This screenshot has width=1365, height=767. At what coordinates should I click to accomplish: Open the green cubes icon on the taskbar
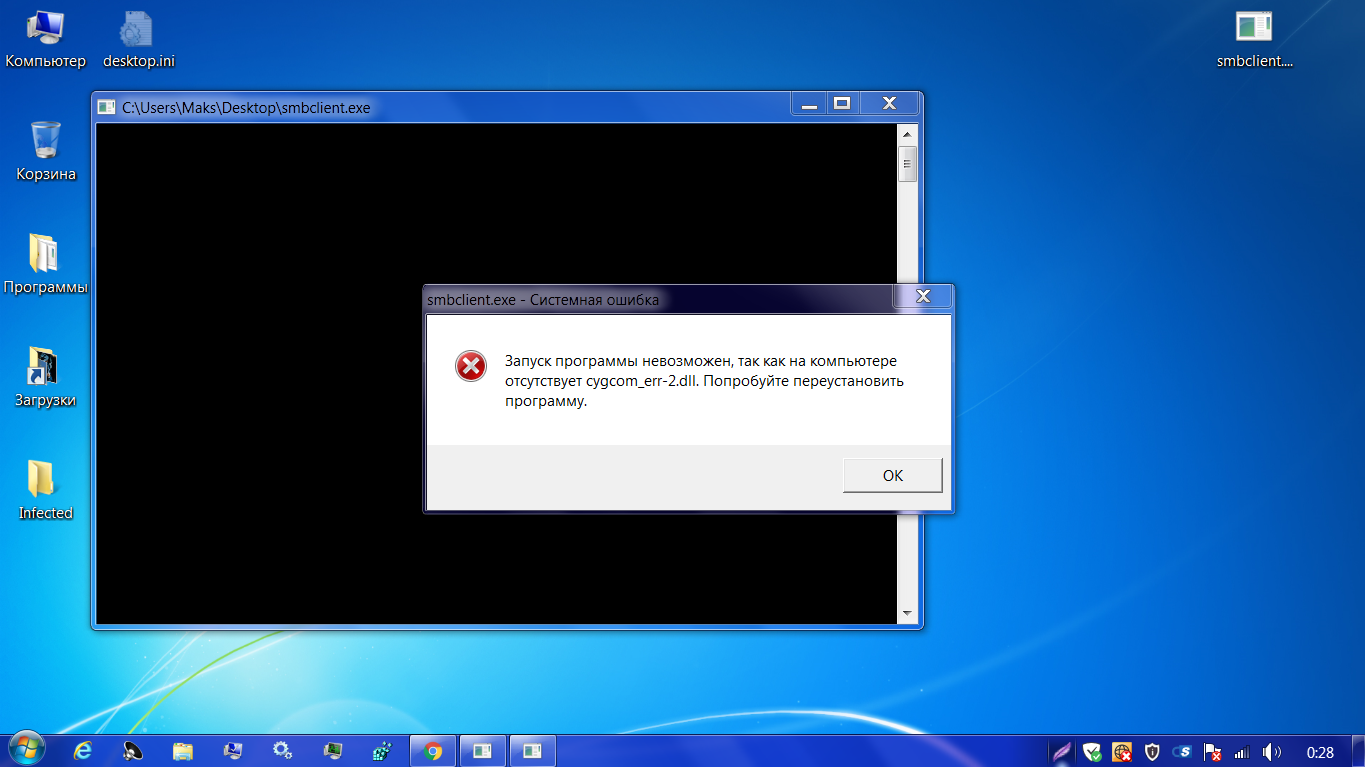coord(382,751)
